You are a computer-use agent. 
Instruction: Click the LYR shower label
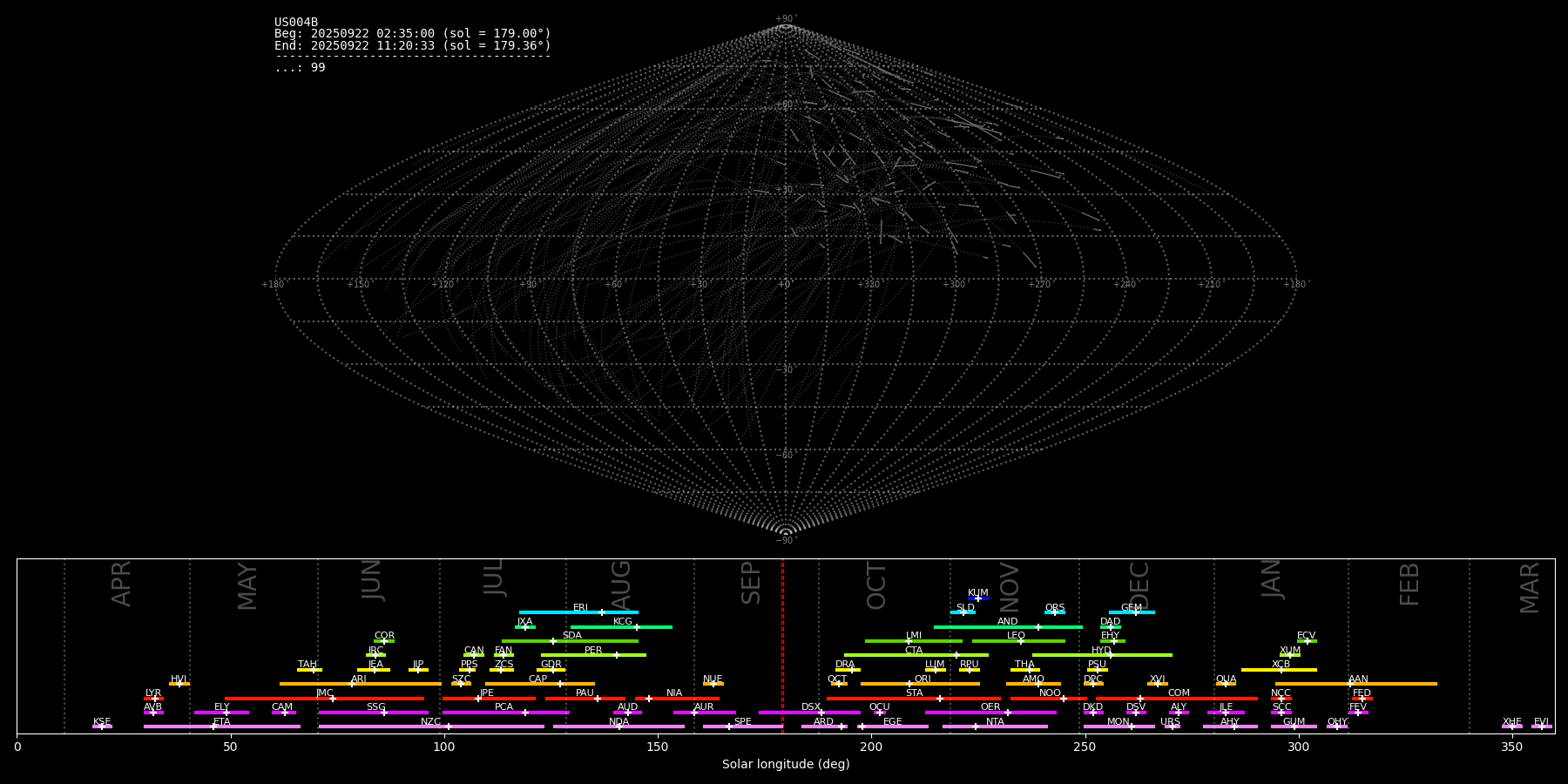pyautogui.click(x=153, y=693)
